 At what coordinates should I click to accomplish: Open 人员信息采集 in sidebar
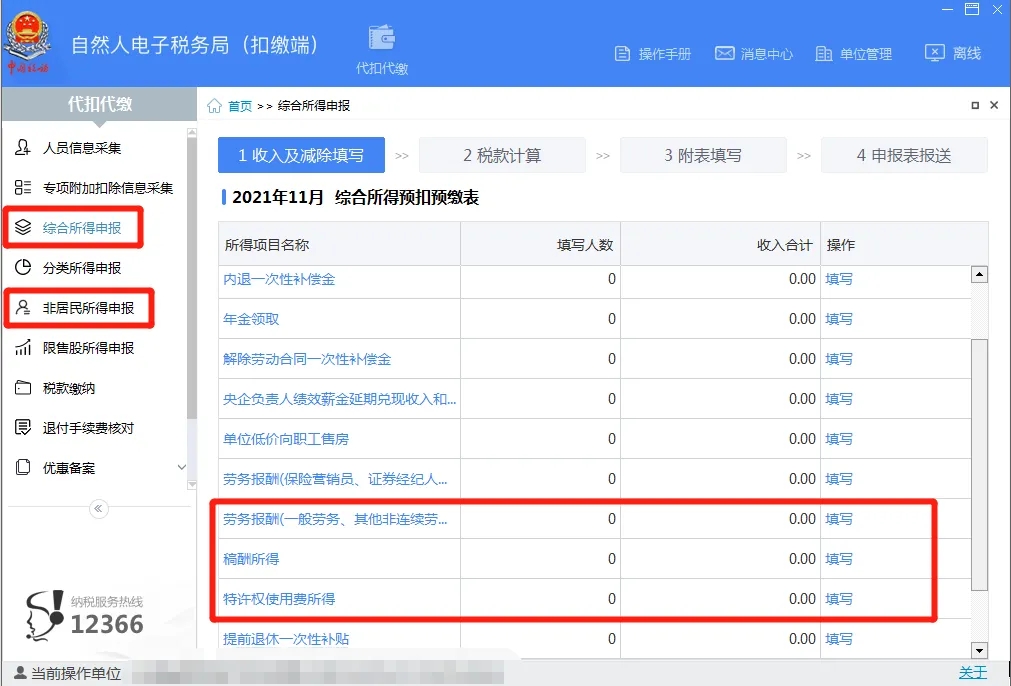point(82,148)
